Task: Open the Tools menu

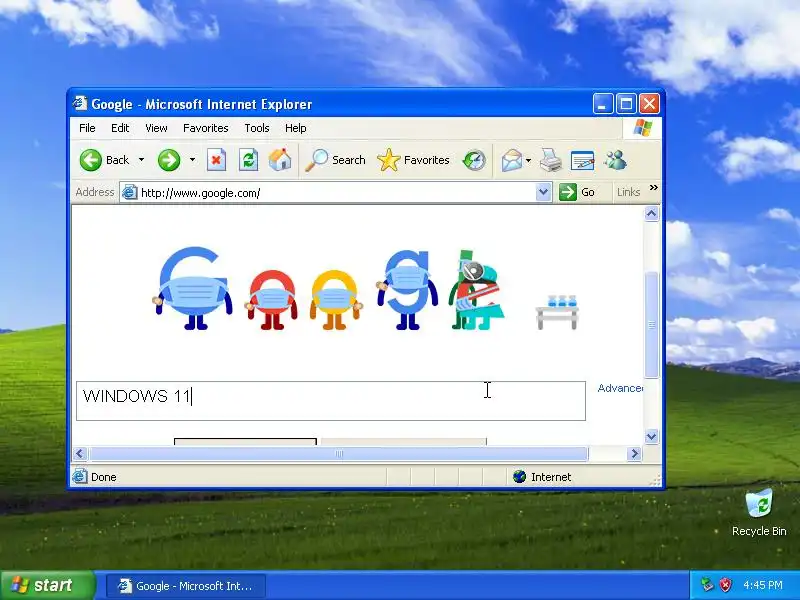Action: click(x=257, y=128)
